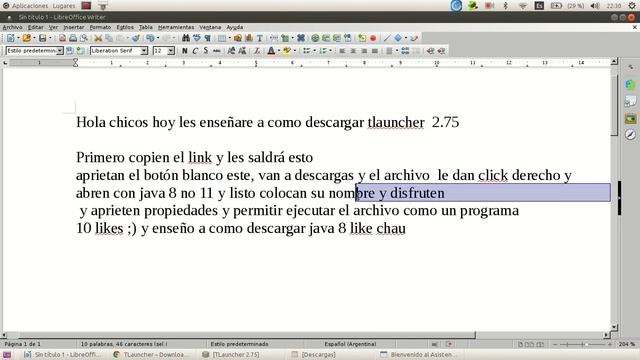Open the Herramientas menu
The height and width of the screenshot is (360, 640).
point(176,27)
